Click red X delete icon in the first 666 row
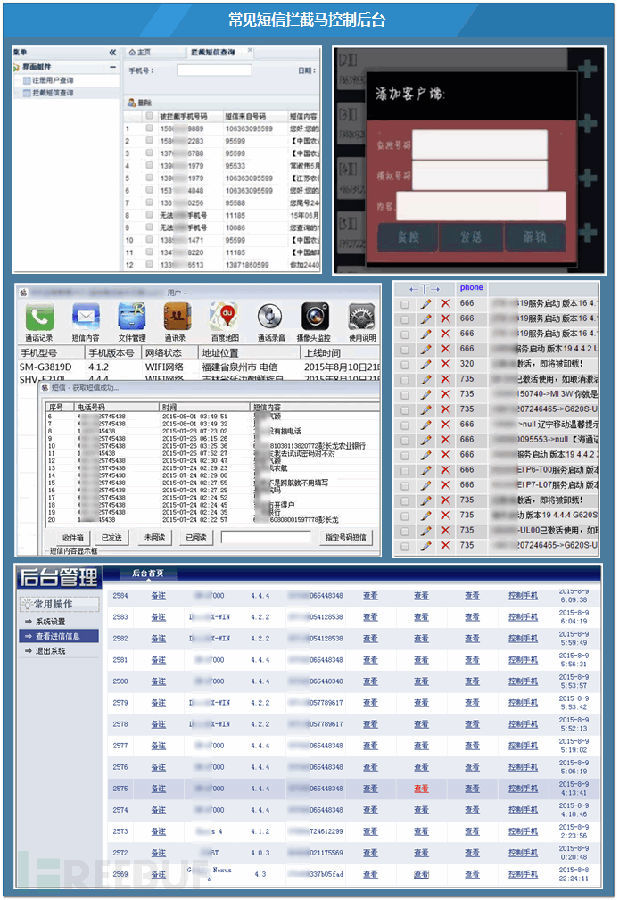The image size is (617, 900). (x=445, y=303)
